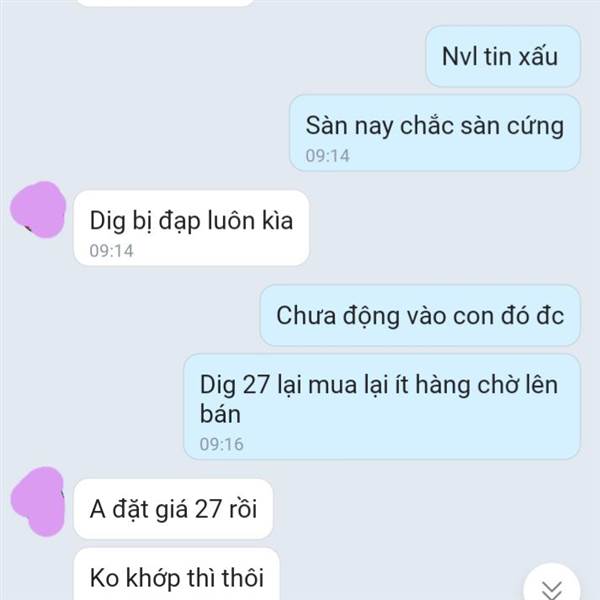Click the word "khớp" in the last message

[153, 578]
